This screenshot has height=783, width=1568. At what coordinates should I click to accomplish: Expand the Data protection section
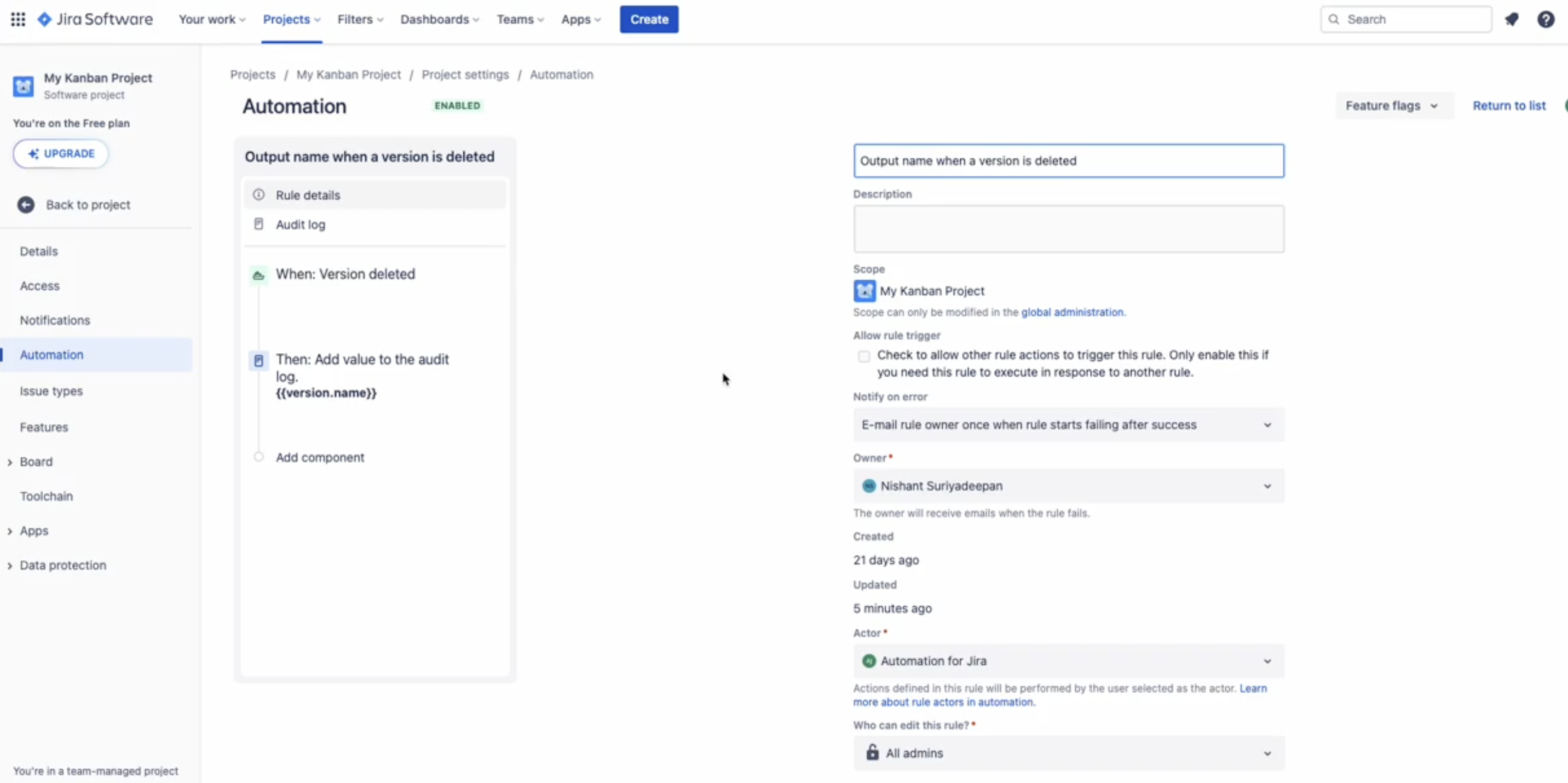point(10,566)
